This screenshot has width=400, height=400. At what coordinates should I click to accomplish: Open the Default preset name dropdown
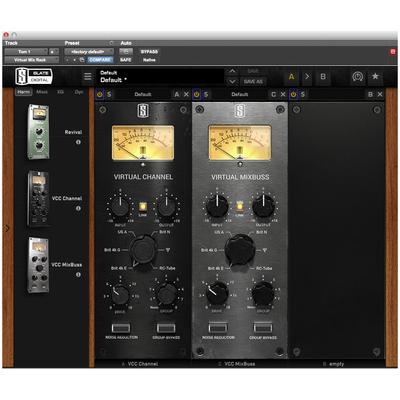(x=114, y=80)
